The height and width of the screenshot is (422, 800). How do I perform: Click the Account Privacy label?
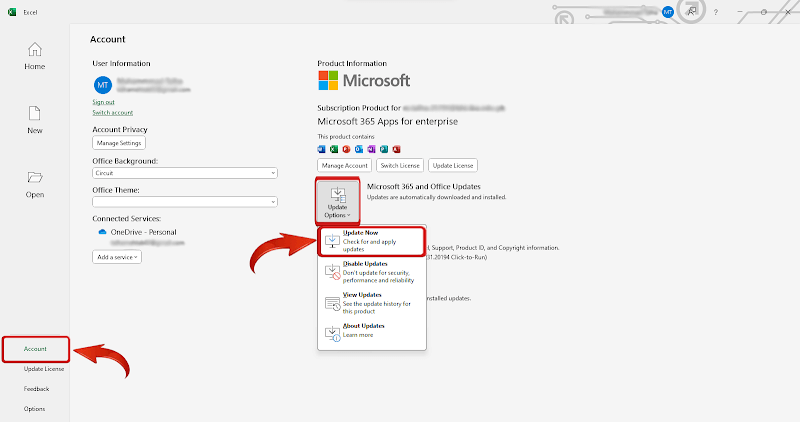click(120, 130)
